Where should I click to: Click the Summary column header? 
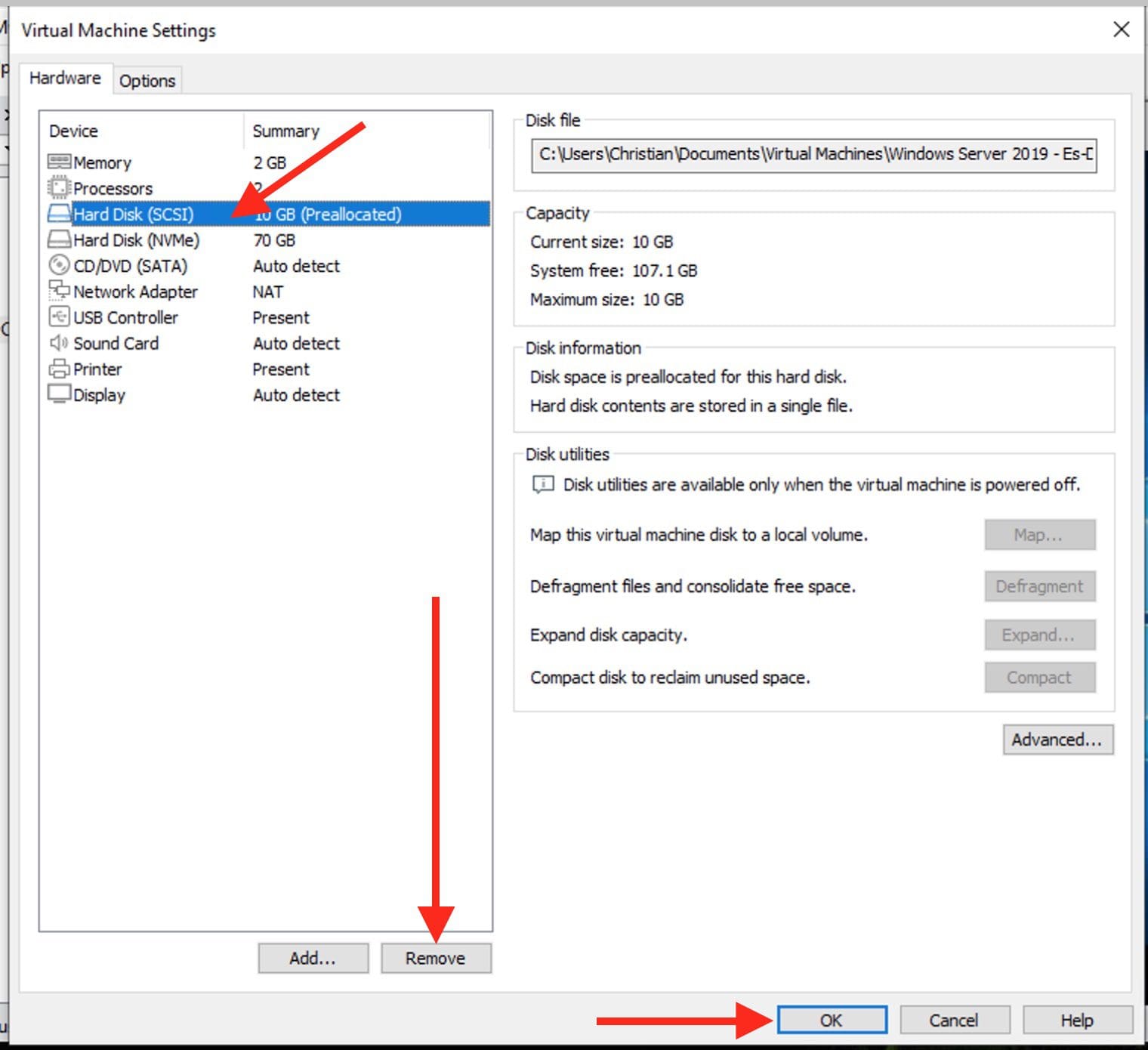[285, 131]
